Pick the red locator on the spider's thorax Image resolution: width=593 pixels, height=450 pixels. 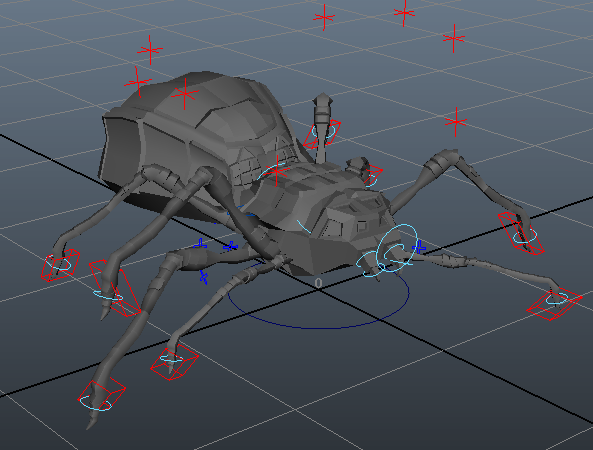[x=277, y=171]
